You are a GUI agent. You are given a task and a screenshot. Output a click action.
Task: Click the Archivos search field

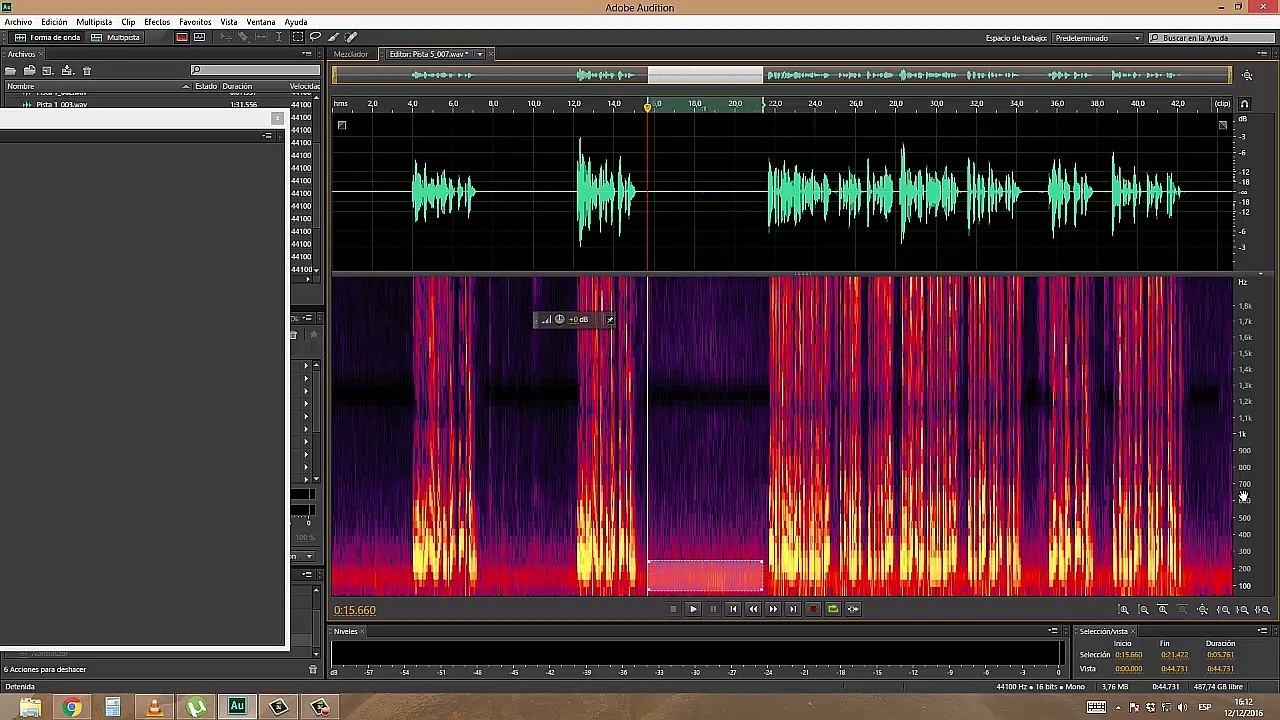[x=254, y=70]
